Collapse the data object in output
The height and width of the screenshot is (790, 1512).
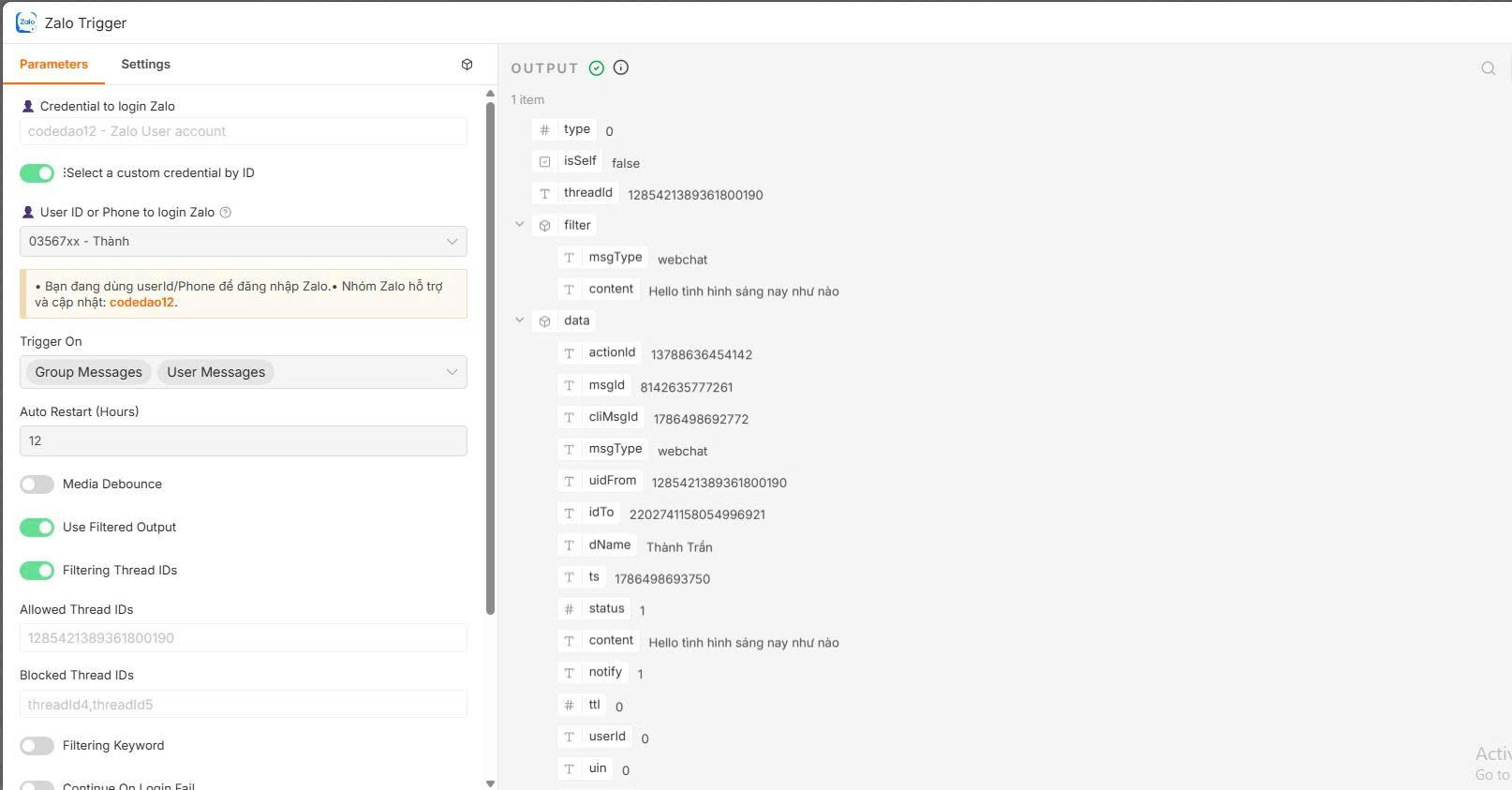(x=520, y=320)
